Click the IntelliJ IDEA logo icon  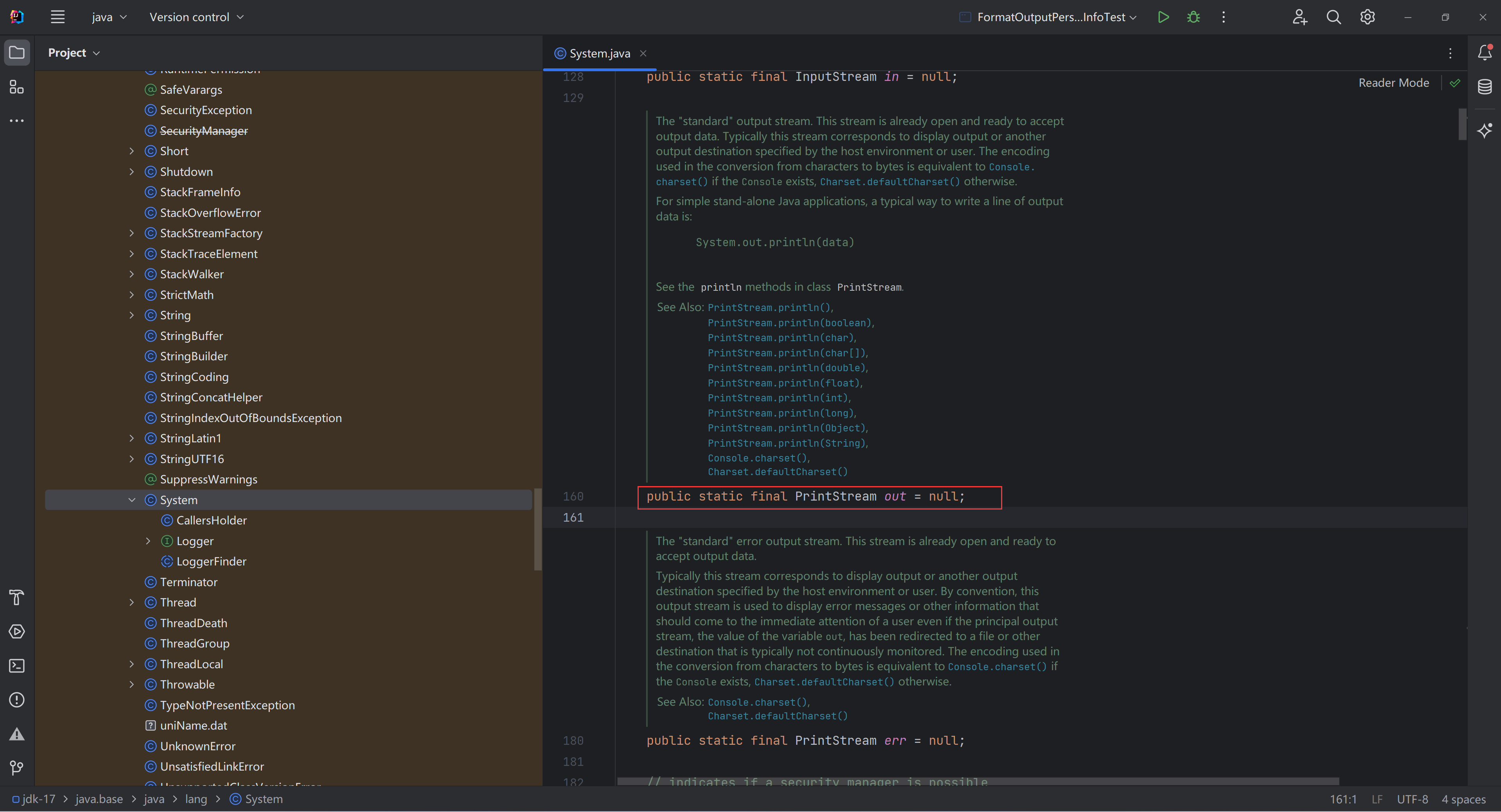tap(17, 17)
